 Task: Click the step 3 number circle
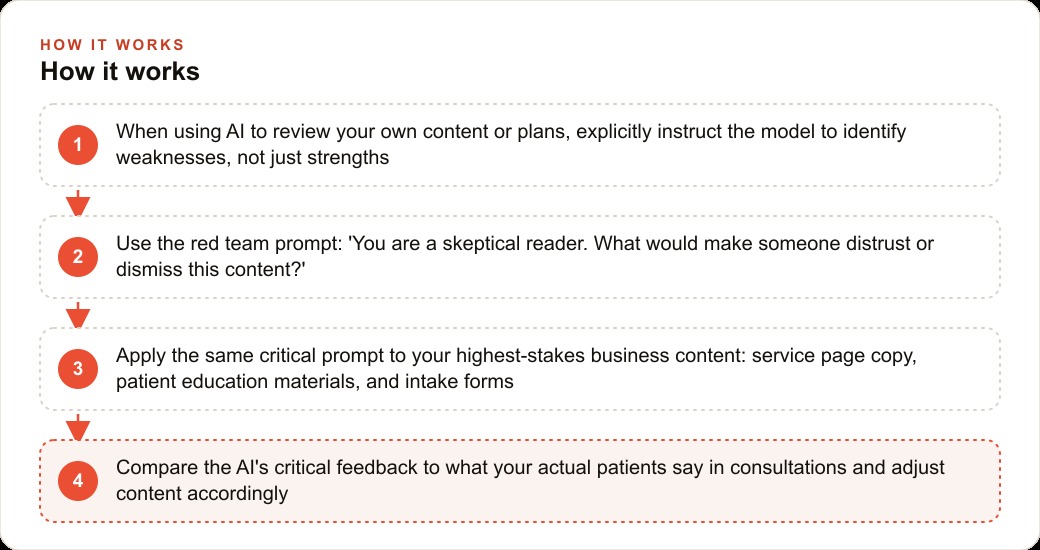tap(78, 369)
